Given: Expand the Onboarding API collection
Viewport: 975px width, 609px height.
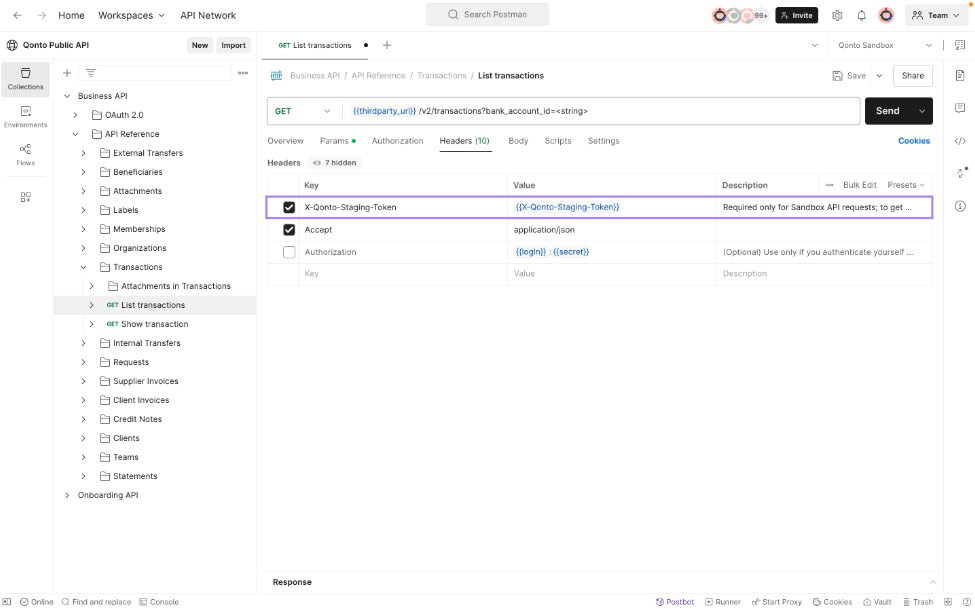Looking at the screenshot, I should 67,496.
